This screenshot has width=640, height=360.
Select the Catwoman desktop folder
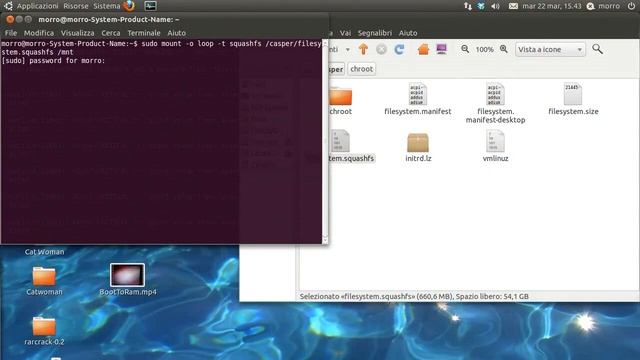[44, 281]
